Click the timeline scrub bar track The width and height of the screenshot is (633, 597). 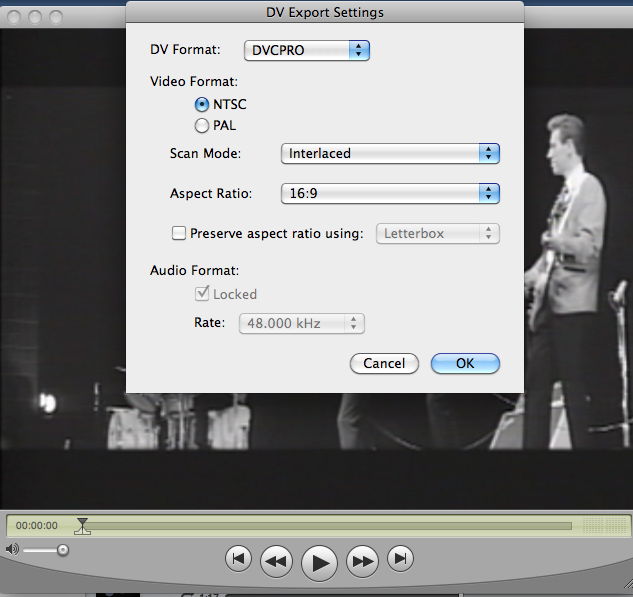pos(327,526)
